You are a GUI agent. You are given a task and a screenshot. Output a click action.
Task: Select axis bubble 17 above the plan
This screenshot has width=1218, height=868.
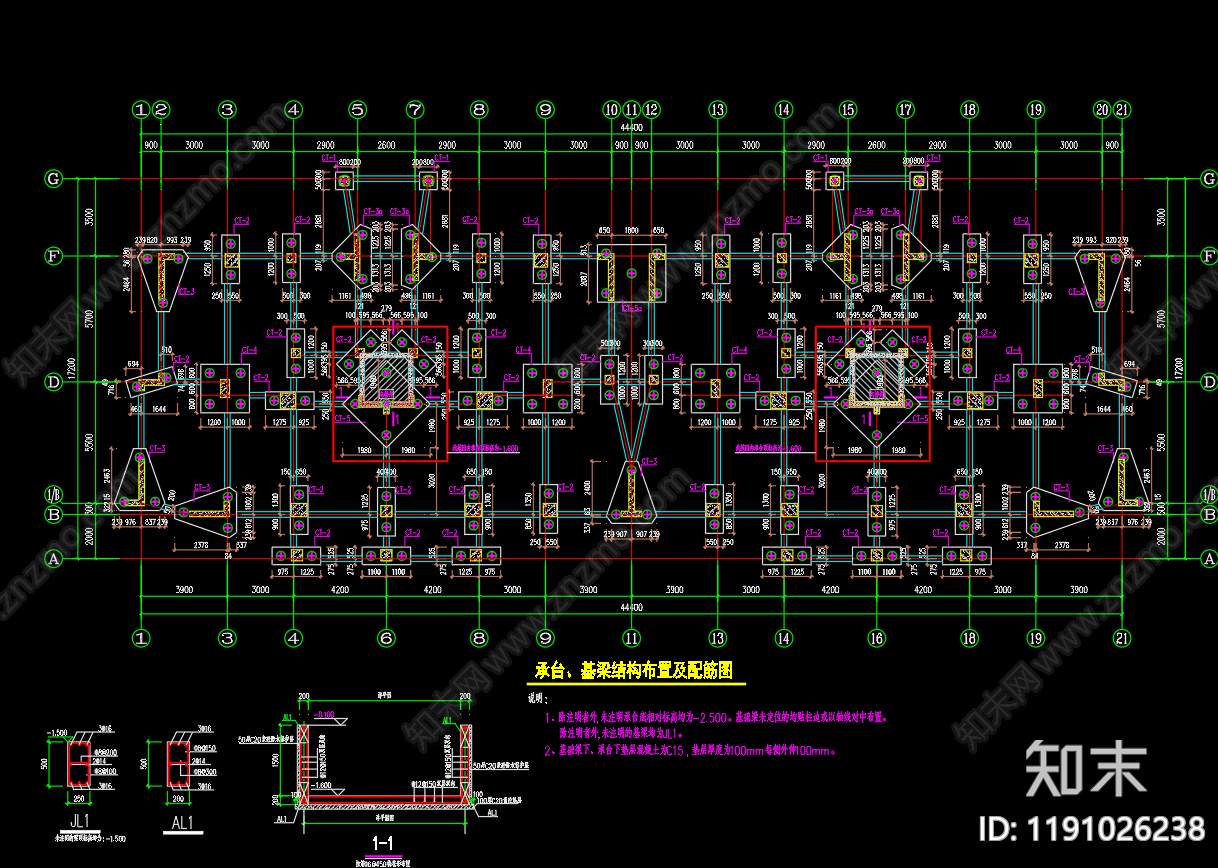905,109
